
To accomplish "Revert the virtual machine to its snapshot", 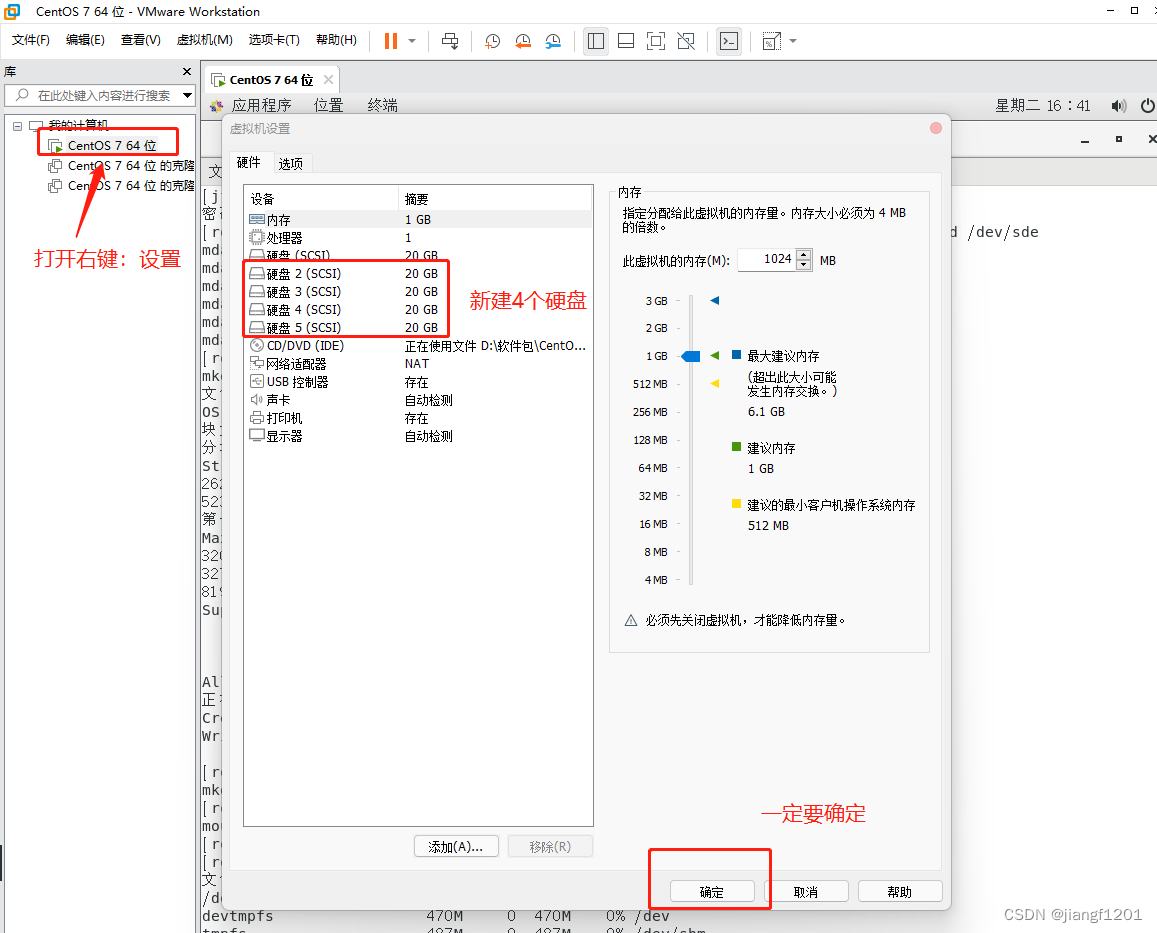I will (523, 41).
